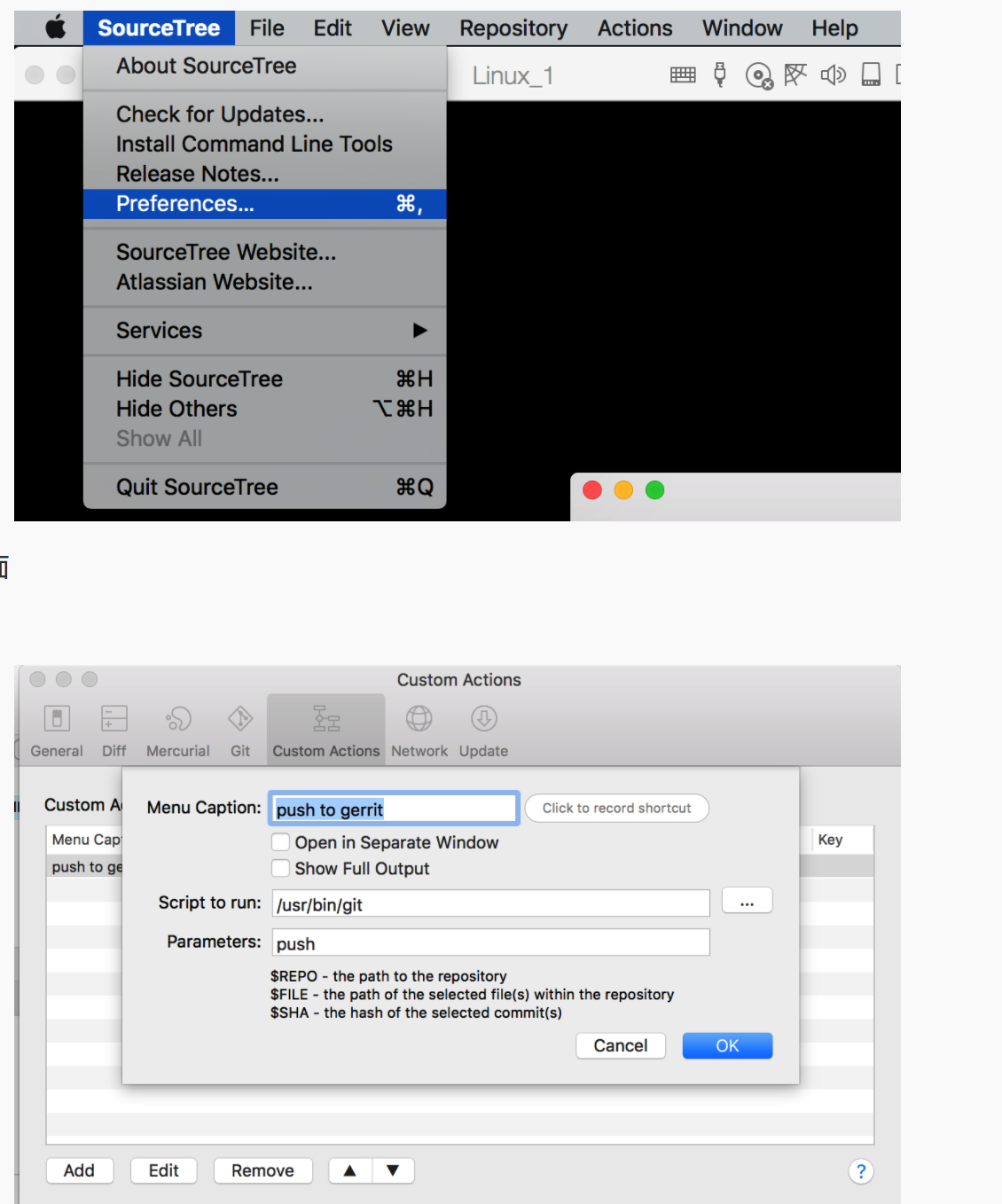Screen dimensions: 1002x1204
Task: Enable Open in Separate Window
Action: pos(280,842)
